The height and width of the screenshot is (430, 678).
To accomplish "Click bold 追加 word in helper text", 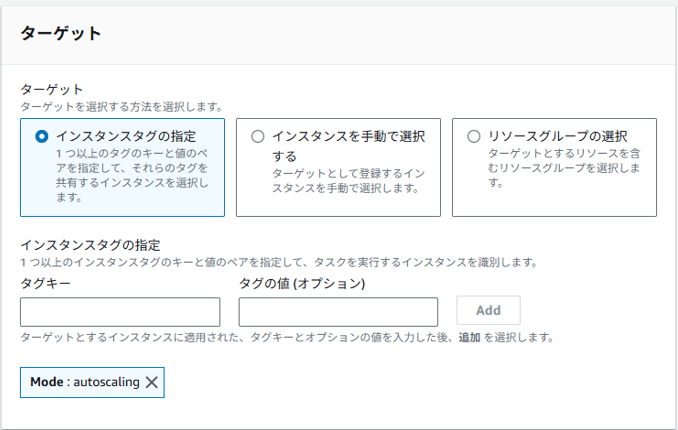I will pos(470,337).
